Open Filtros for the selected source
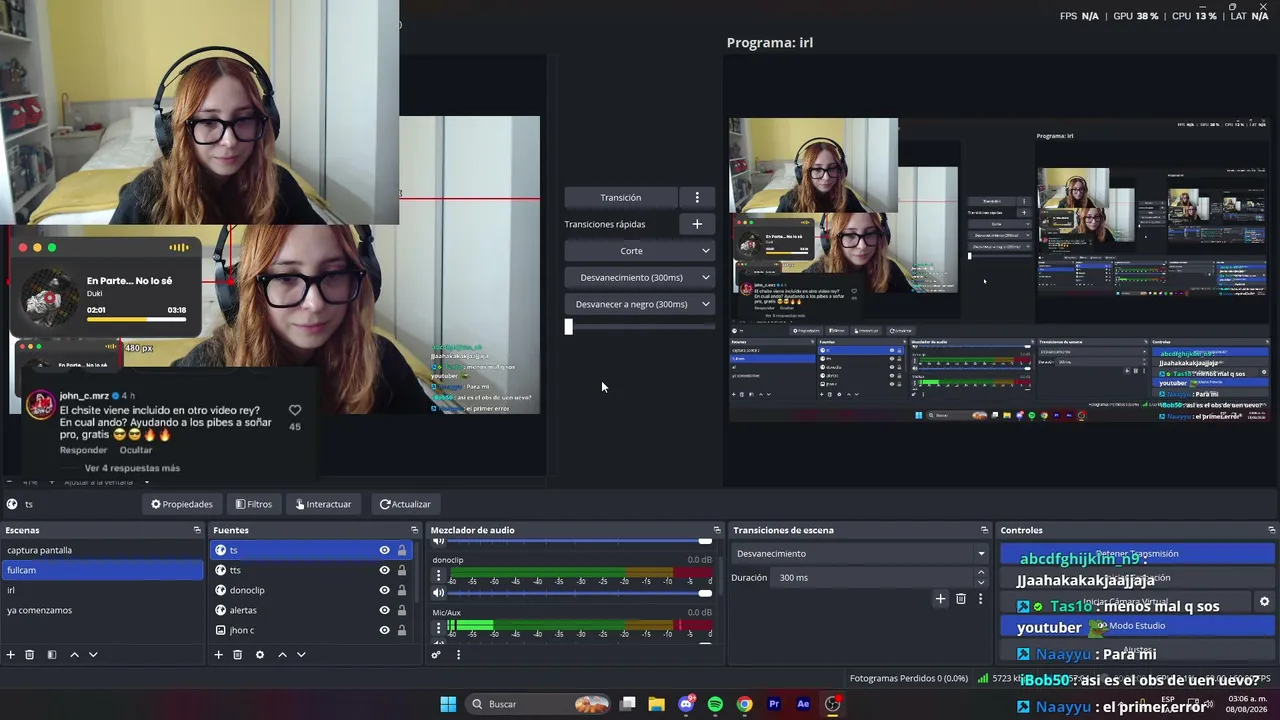The image size is (1280, 720). click(x=254, y=504)
